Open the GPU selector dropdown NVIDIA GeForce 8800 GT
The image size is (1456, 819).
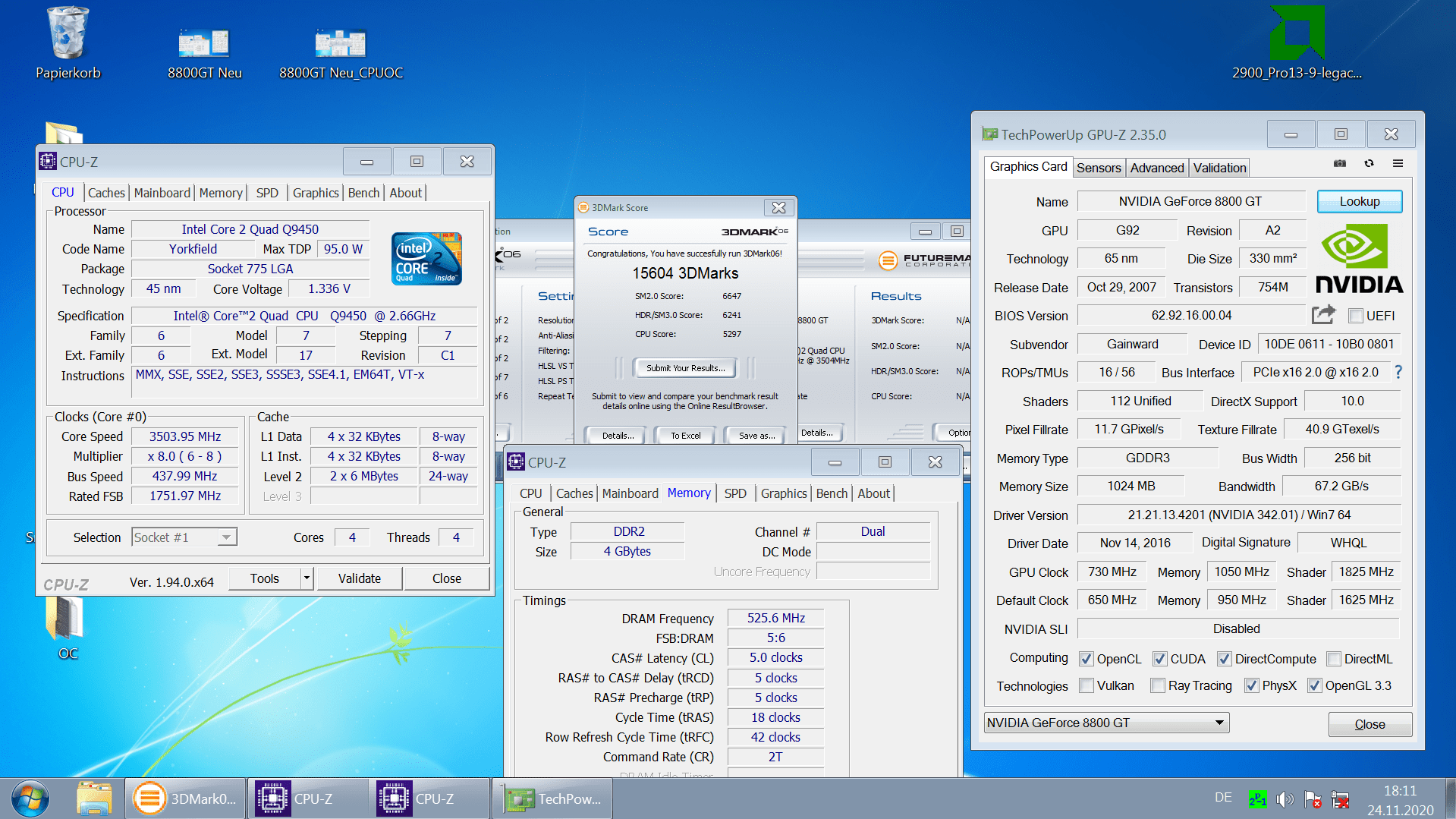point(1106,723)
